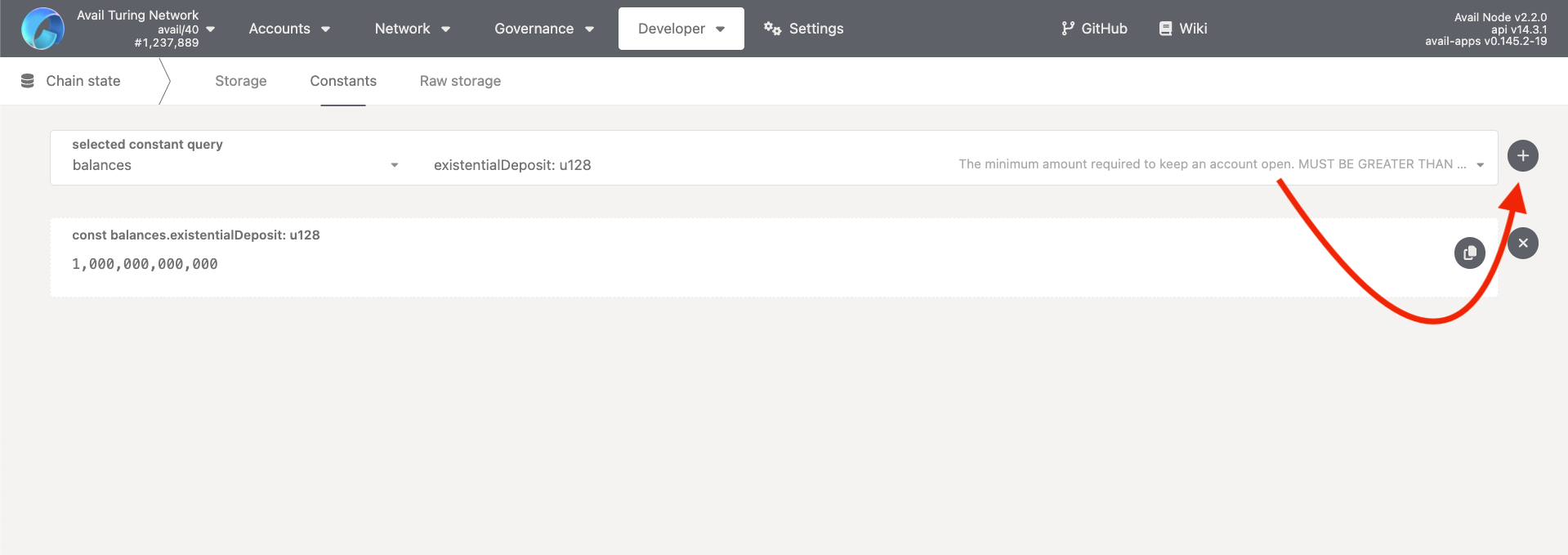
Task: Open the Accounts dropdown menu
Action: pos(289,29)
